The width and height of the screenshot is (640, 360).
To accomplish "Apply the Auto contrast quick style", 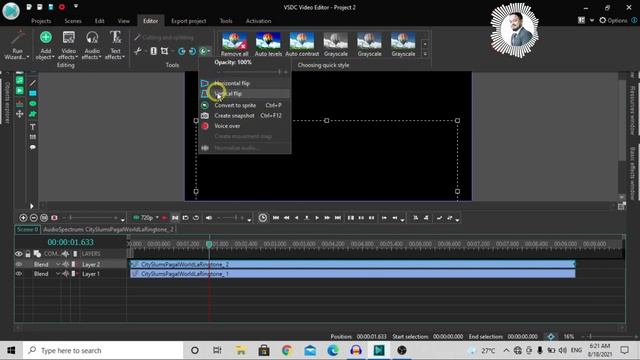I will pyautogui.click(x=302, y=44).
